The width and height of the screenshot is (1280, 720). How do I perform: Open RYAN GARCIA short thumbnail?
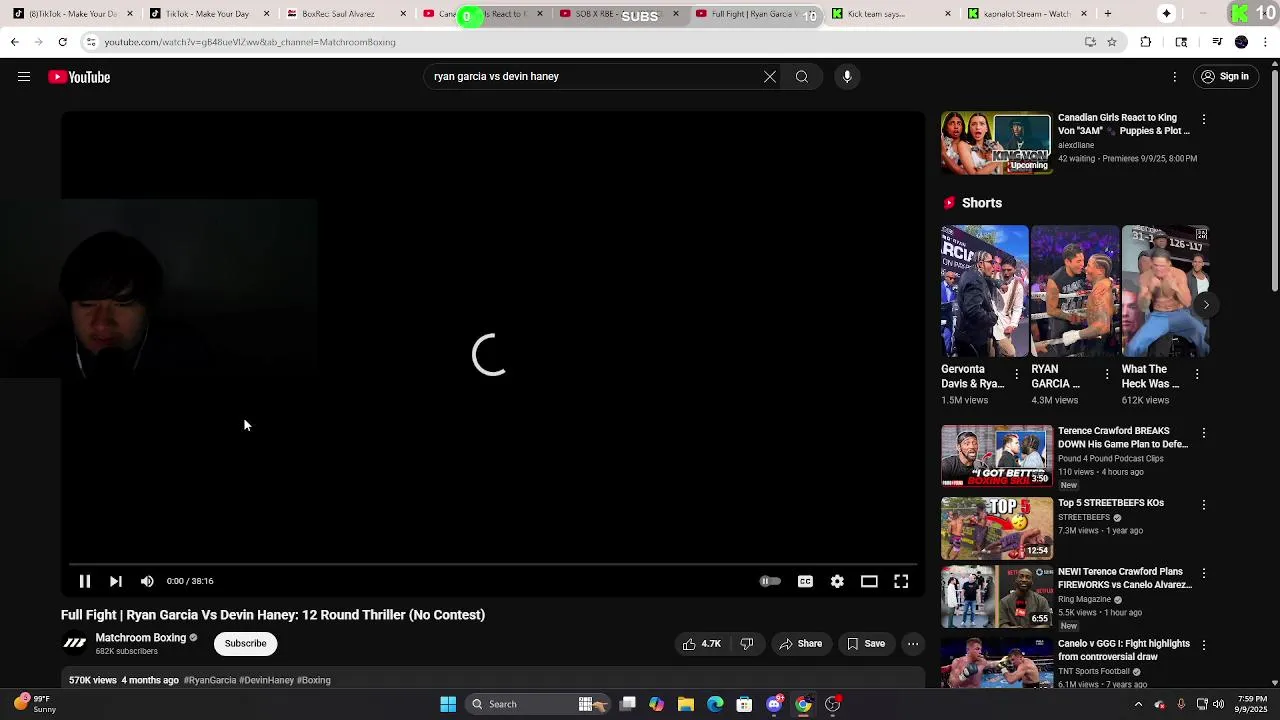pos(1075,291)
